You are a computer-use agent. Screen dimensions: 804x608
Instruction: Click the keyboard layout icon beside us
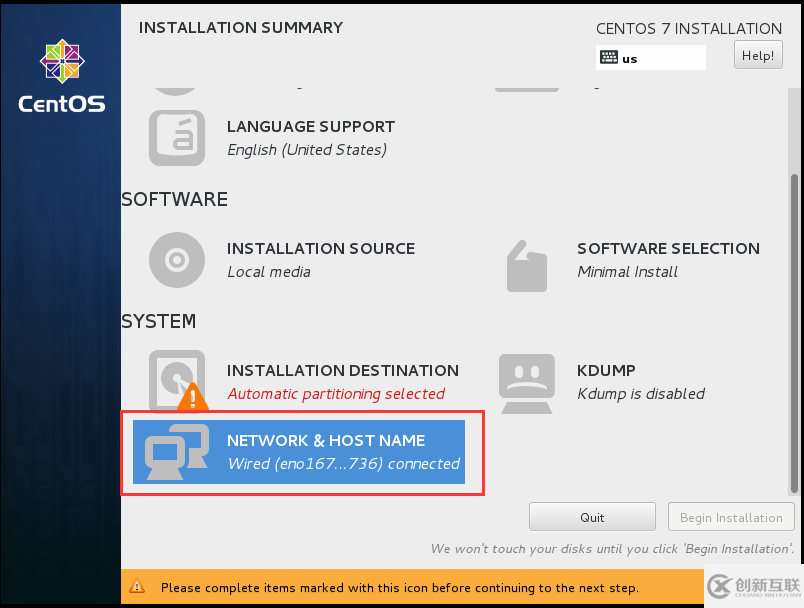click(x=609, y=57)
